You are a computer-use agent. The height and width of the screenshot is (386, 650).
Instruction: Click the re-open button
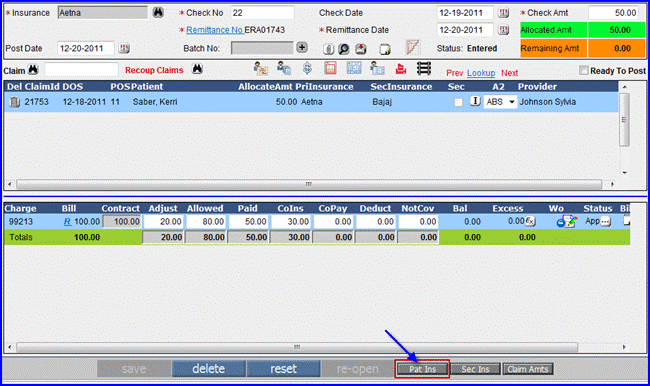(x=358, y=369)
